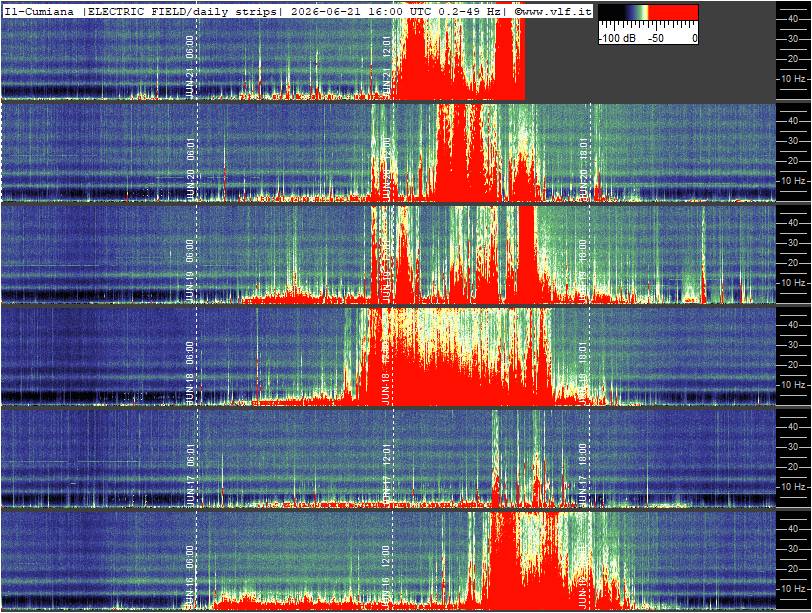Click the 20 Hz tick label on the JUN-18 strip

click(x=793, y=365)
